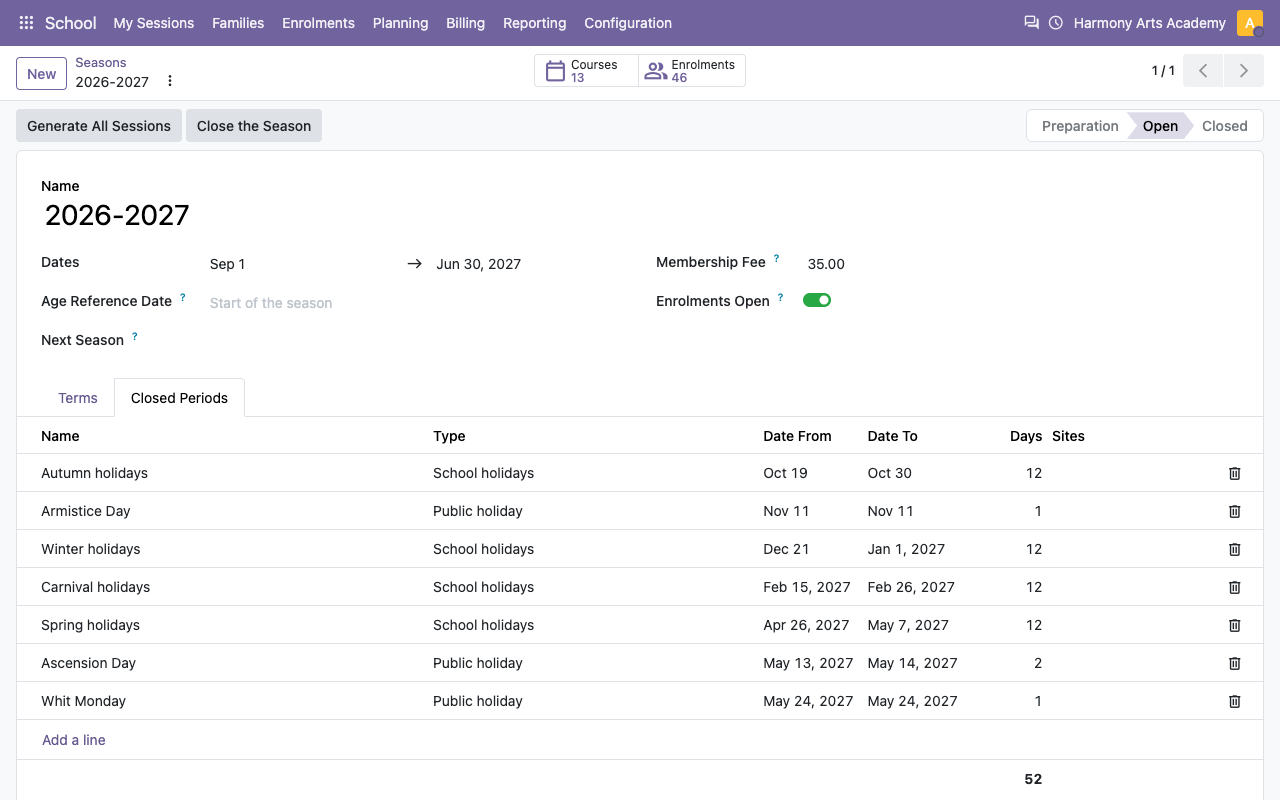
Task: Open the conversations chat icon
Action: (1031, 23)
